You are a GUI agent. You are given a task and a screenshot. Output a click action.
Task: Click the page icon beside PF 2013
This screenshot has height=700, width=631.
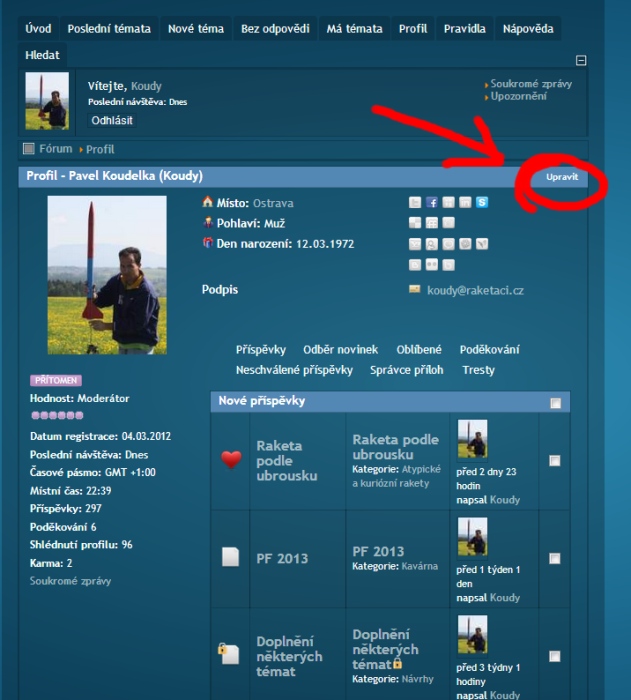pyautogui.click(x=230, y=557)
